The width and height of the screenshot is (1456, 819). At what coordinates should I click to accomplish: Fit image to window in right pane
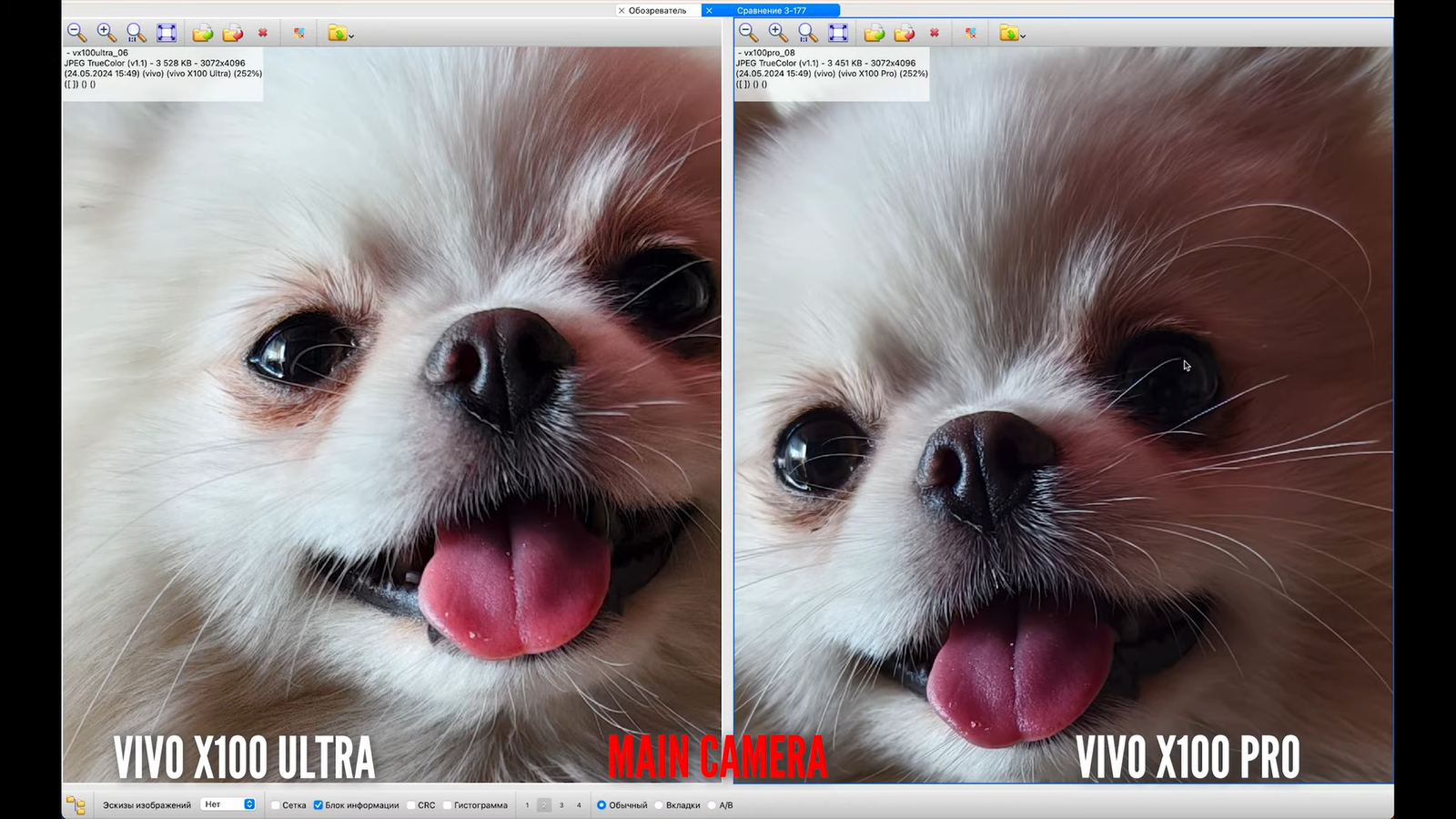(838, 33)
